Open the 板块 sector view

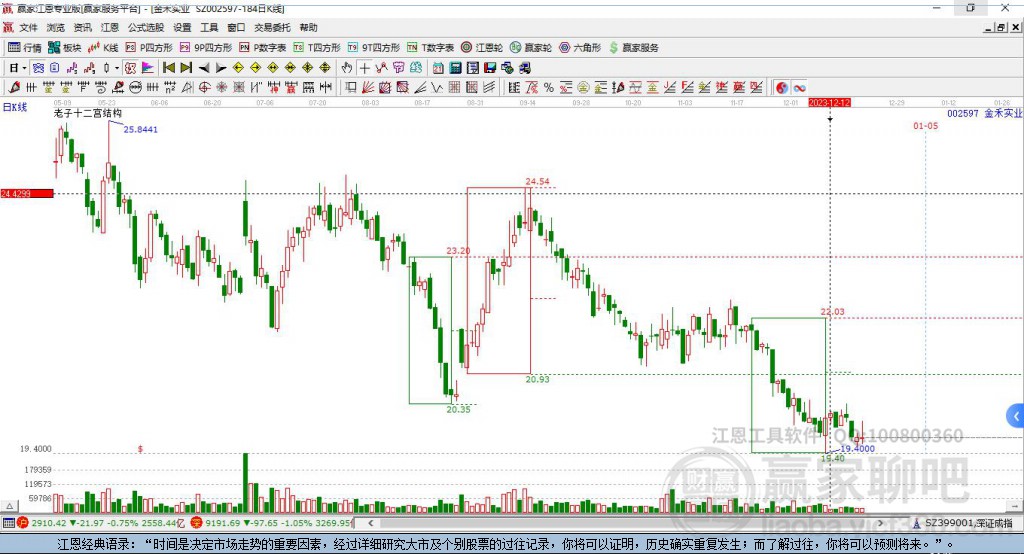click(x=64, y=48)
